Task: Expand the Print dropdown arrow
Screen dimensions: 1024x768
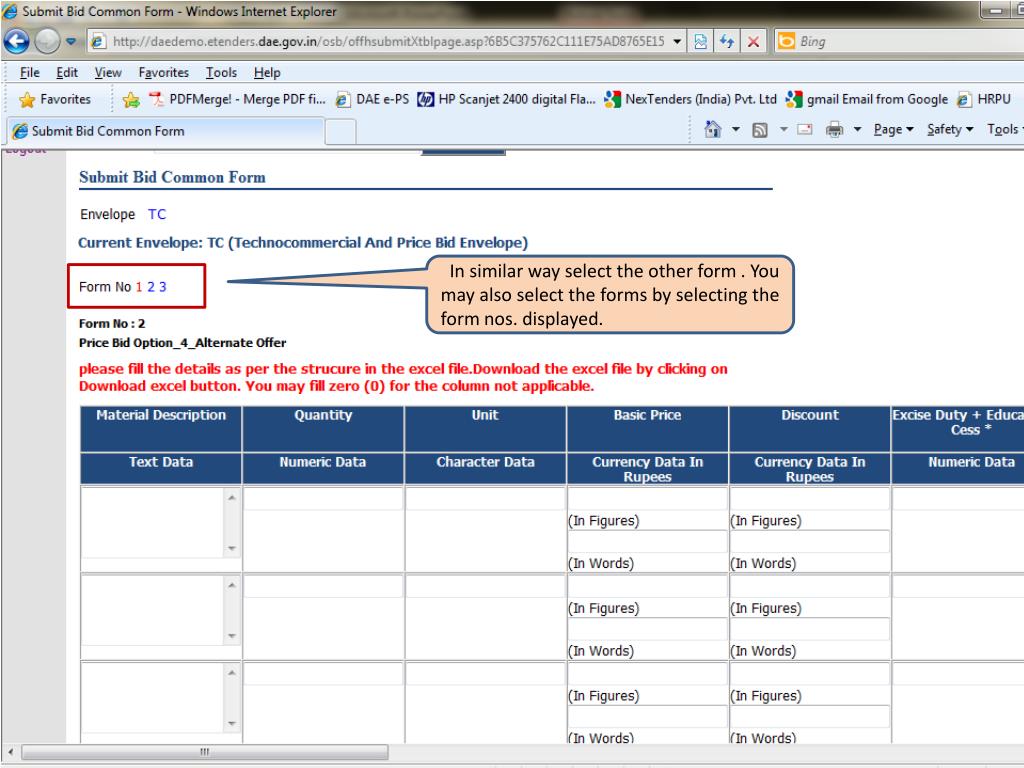Action: click(857, 129)
